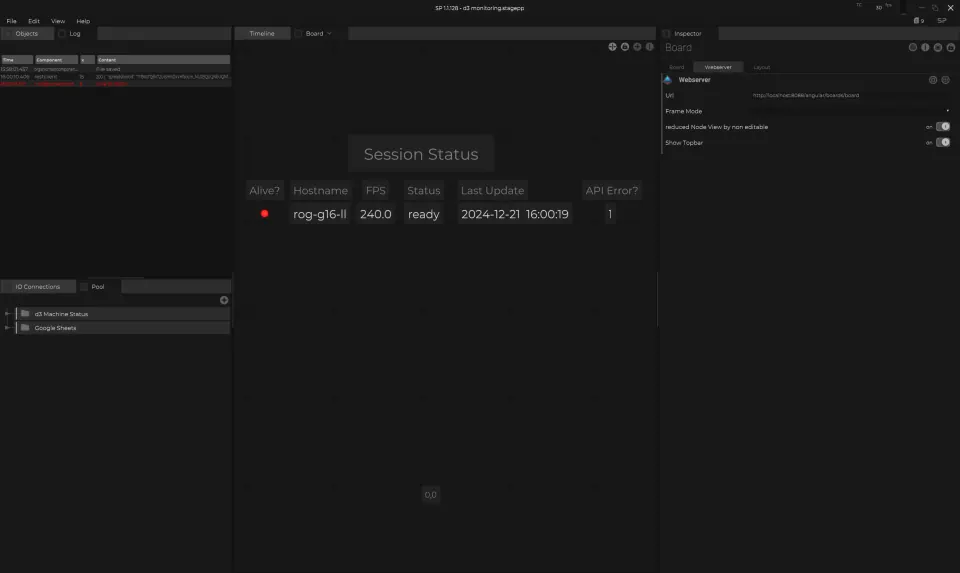Screen dimensions: 960x573
Task: Click the 'x' log column header
Action: [x=87, y=60]
